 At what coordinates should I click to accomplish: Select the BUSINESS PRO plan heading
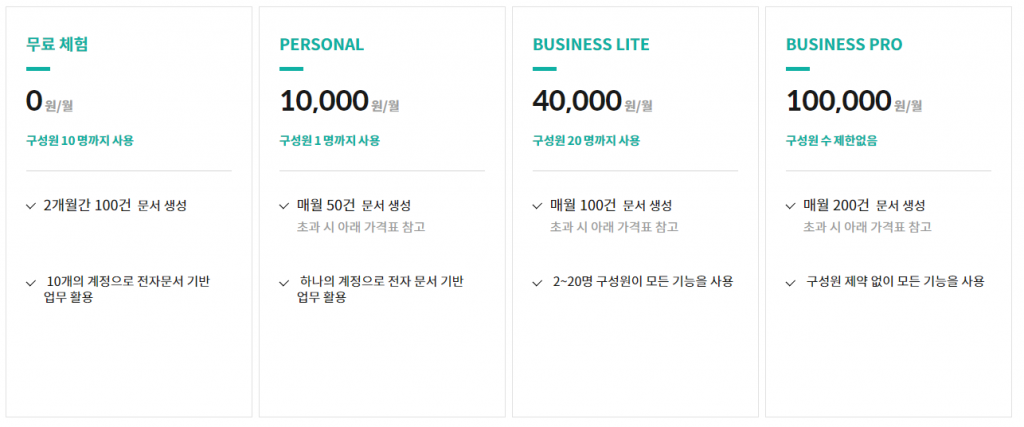pyautogui.click(x=844, y=44)
